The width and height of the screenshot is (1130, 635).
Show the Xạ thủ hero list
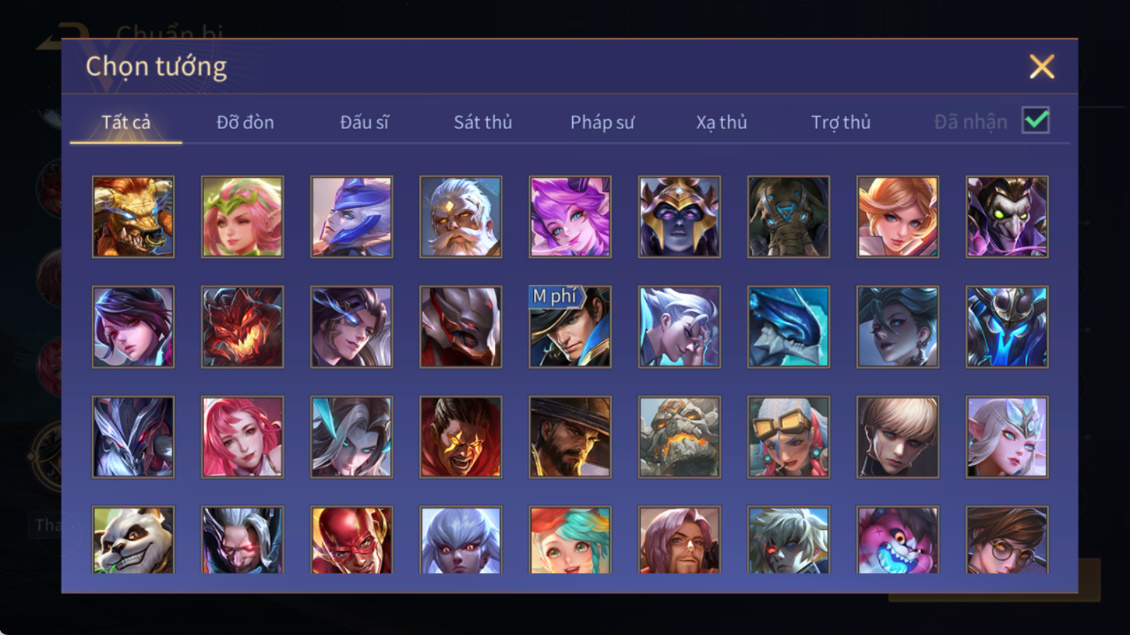tap(721, 123)
